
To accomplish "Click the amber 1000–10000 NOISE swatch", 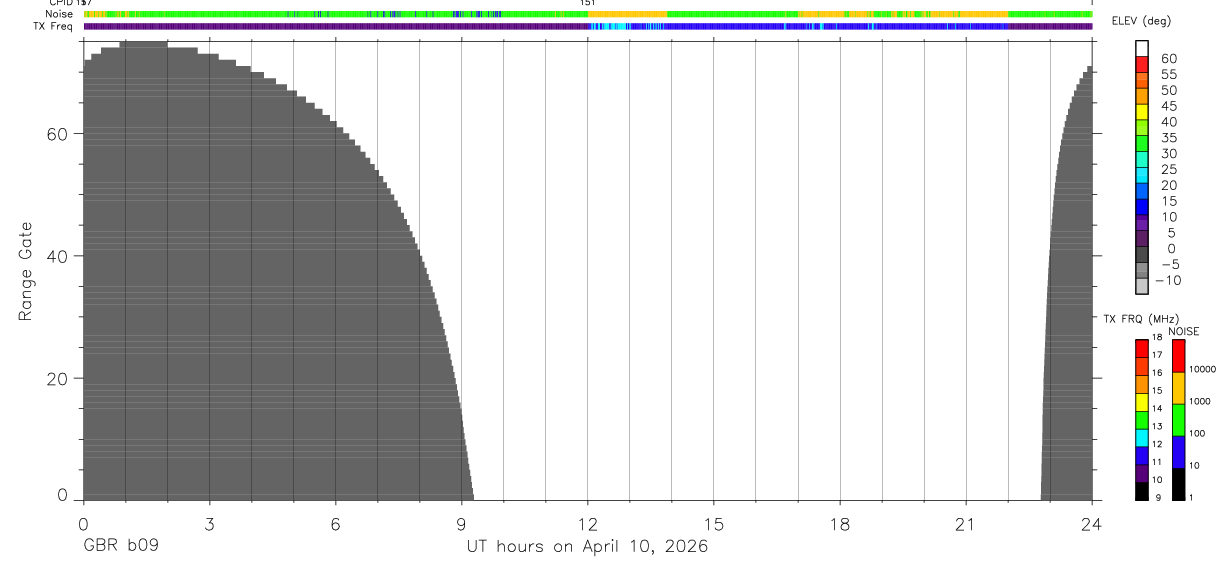I will [x=1178, y=388].
